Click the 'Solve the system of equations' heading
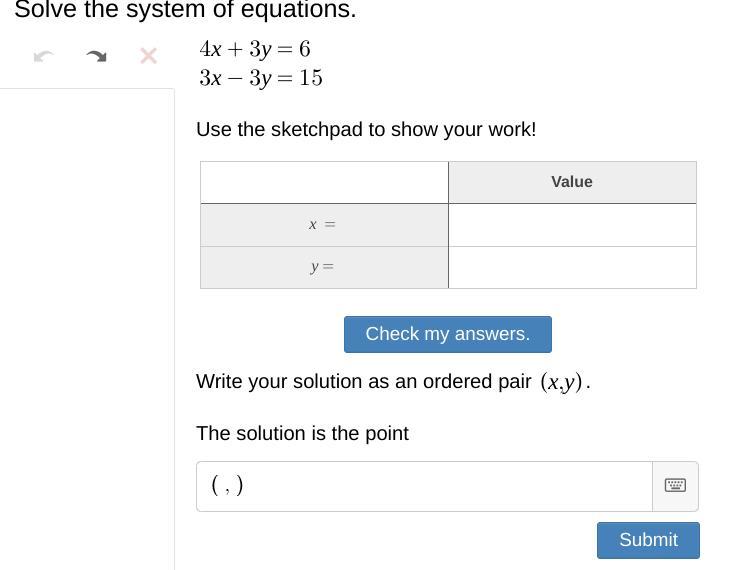The image size is (740, 570). 185,11
